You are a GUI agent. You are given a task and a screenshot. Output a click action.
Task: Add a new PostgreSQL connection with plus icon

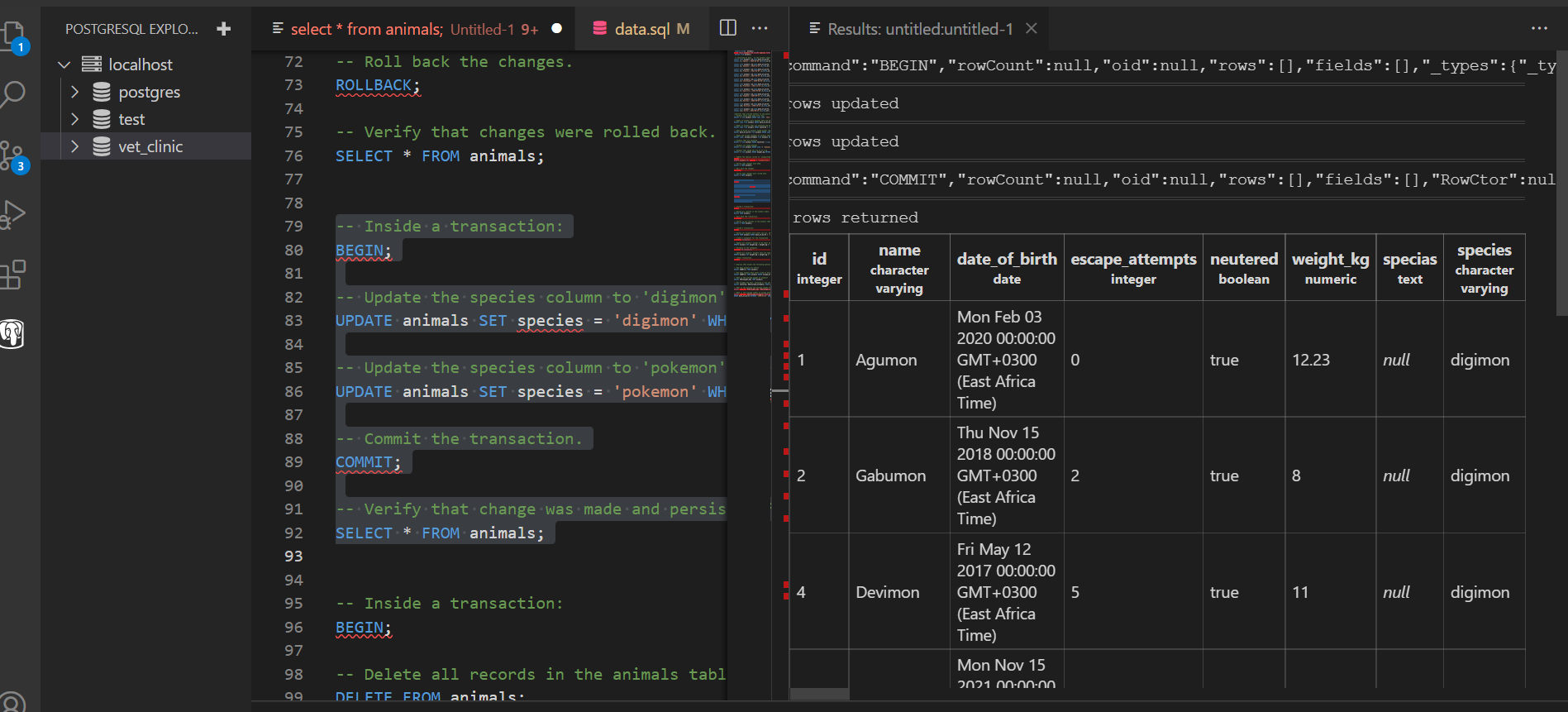pos(223,29)
